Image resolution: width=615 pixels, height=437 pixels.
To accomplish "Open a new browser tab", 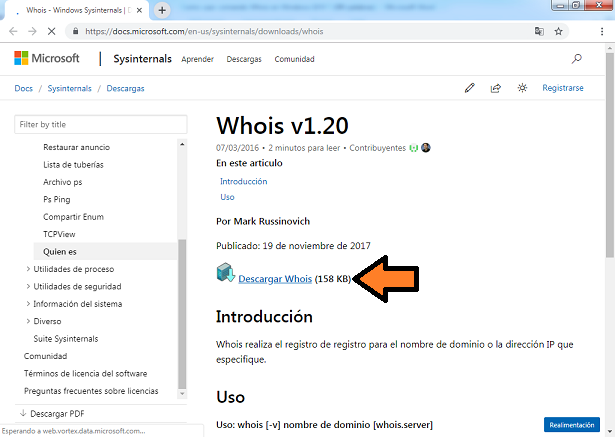I will coord(162,10).
